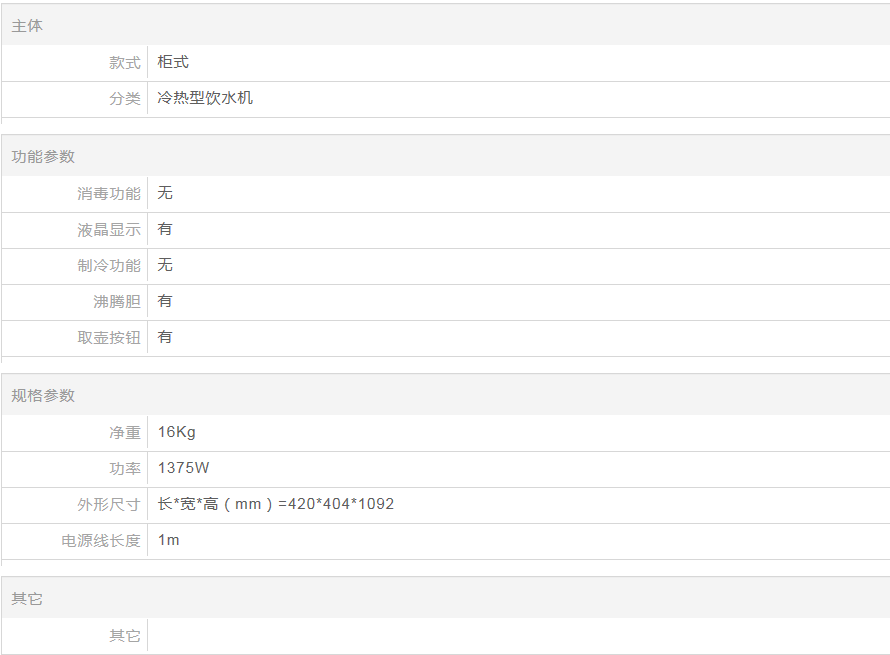Click the 外形尺寸 row label
The image size is (890, 655).
(x=109, y=505)
